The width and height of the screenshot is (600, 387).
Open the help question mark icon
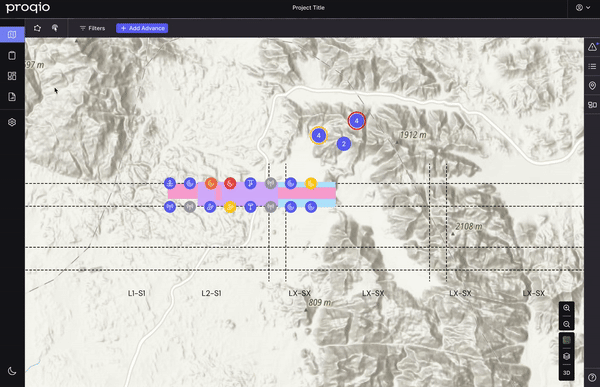(x=592, y=377)
